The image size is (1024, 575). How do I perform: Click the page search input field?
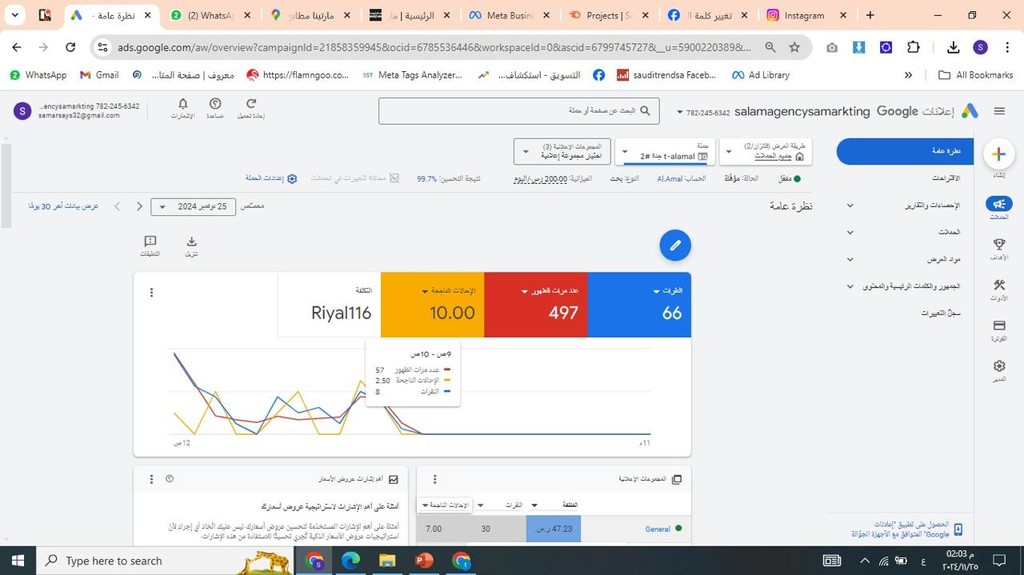[519, 111]
